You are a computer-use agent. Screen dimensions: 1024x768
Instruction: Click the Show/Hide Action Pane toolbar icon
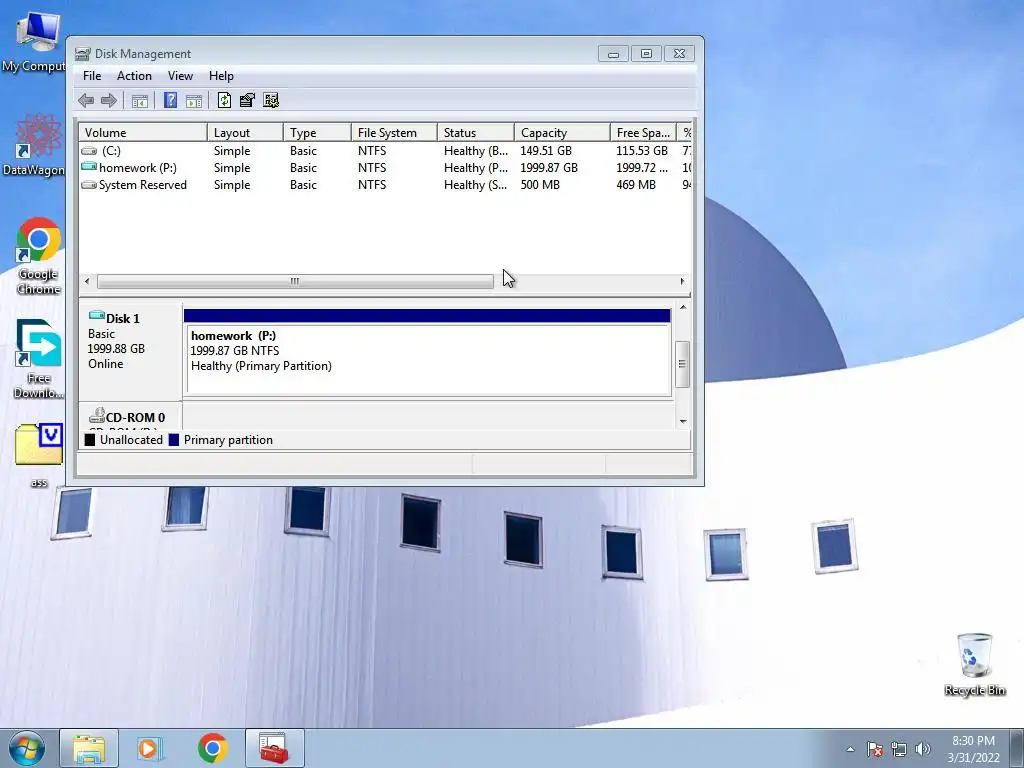(194, 101)
